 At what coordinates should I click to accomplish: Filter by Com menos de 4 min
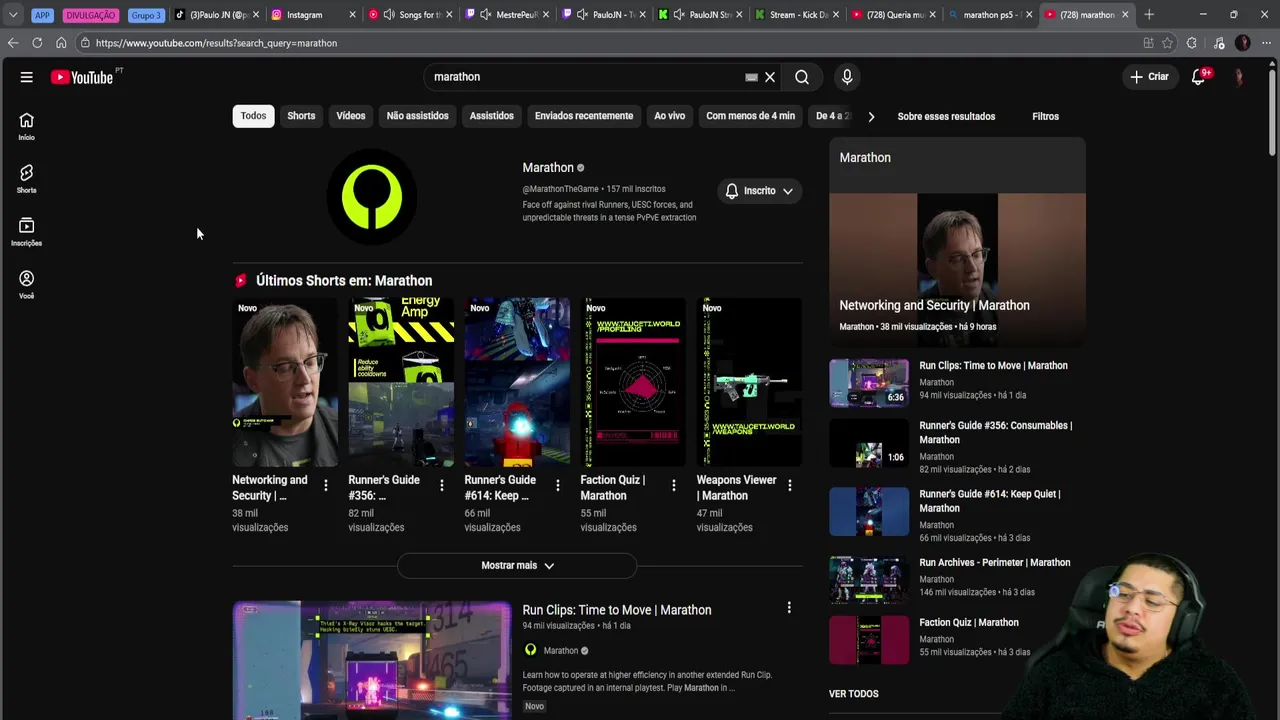(751, 116)
